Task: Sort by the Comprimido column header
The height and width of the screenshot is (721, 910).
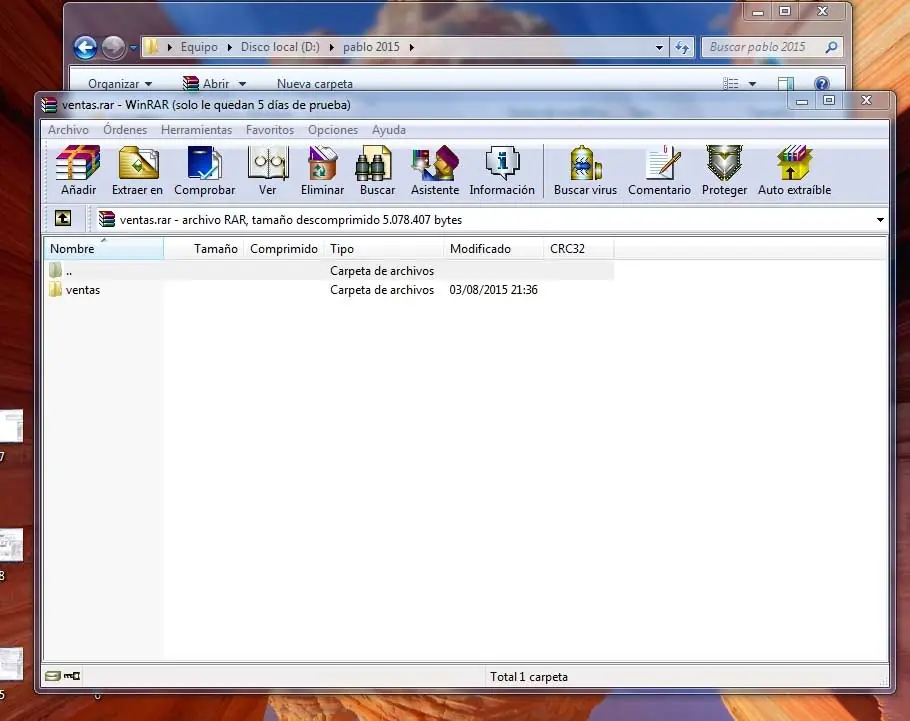Action: coord(284,248)
